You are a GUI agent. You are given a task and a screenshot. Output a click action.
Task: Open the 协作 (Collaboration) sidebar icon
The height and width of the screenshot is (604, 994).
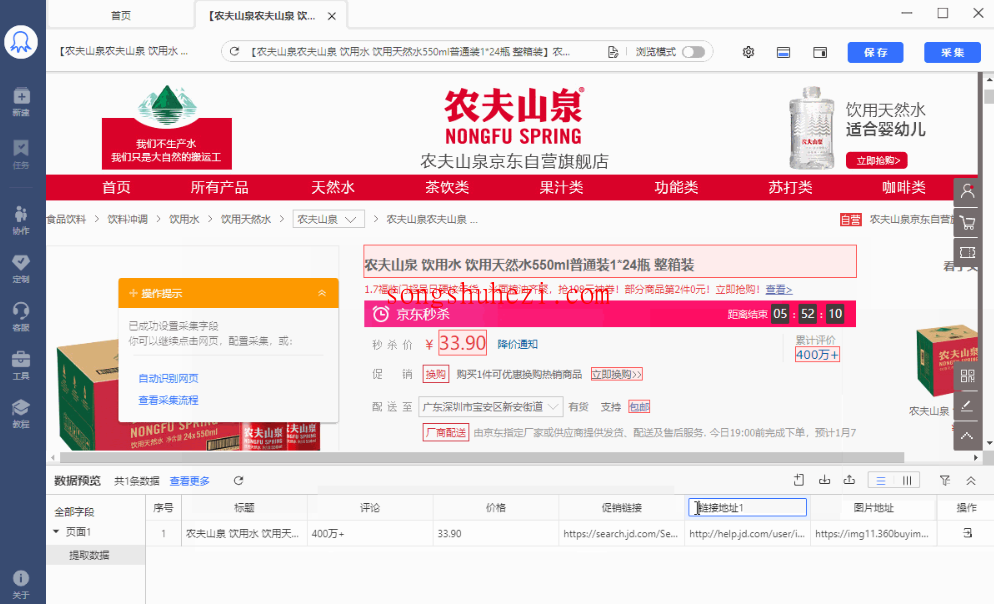(x=21, y=220)
